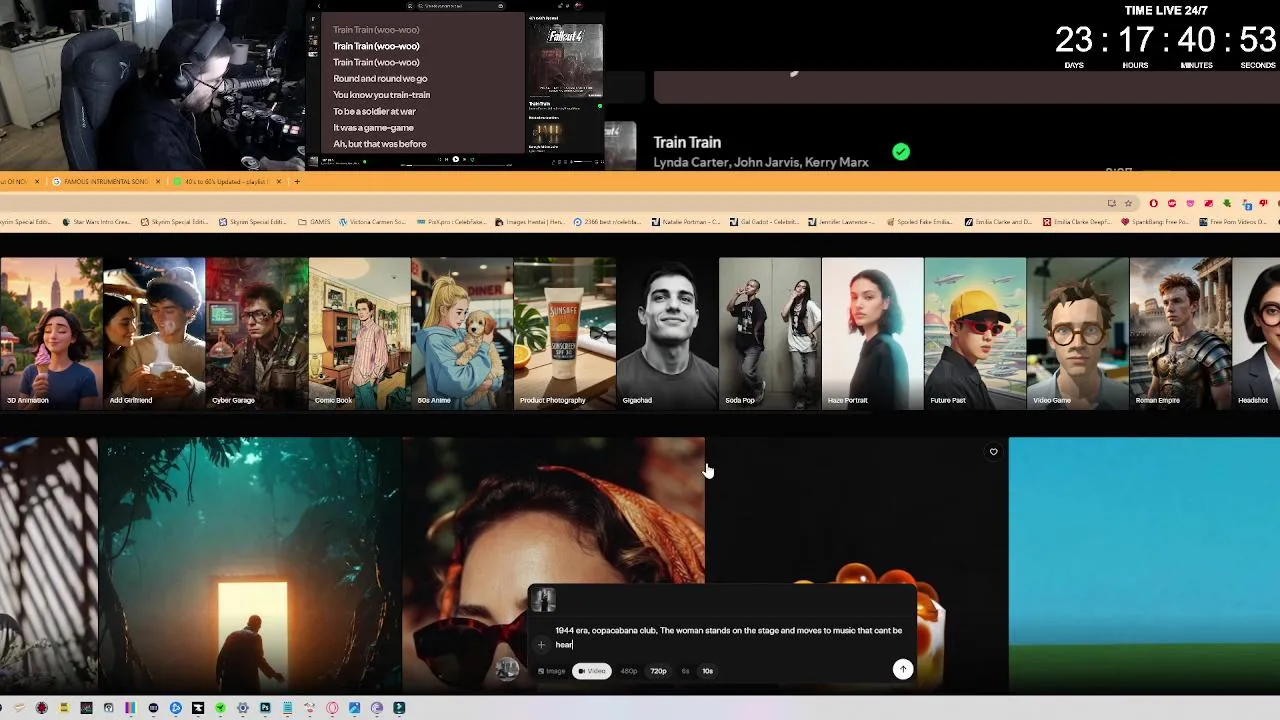The height and width of the screenshot is (720, 1280).
Task: Select the Future Past style preset
Action: pos(975,333)
